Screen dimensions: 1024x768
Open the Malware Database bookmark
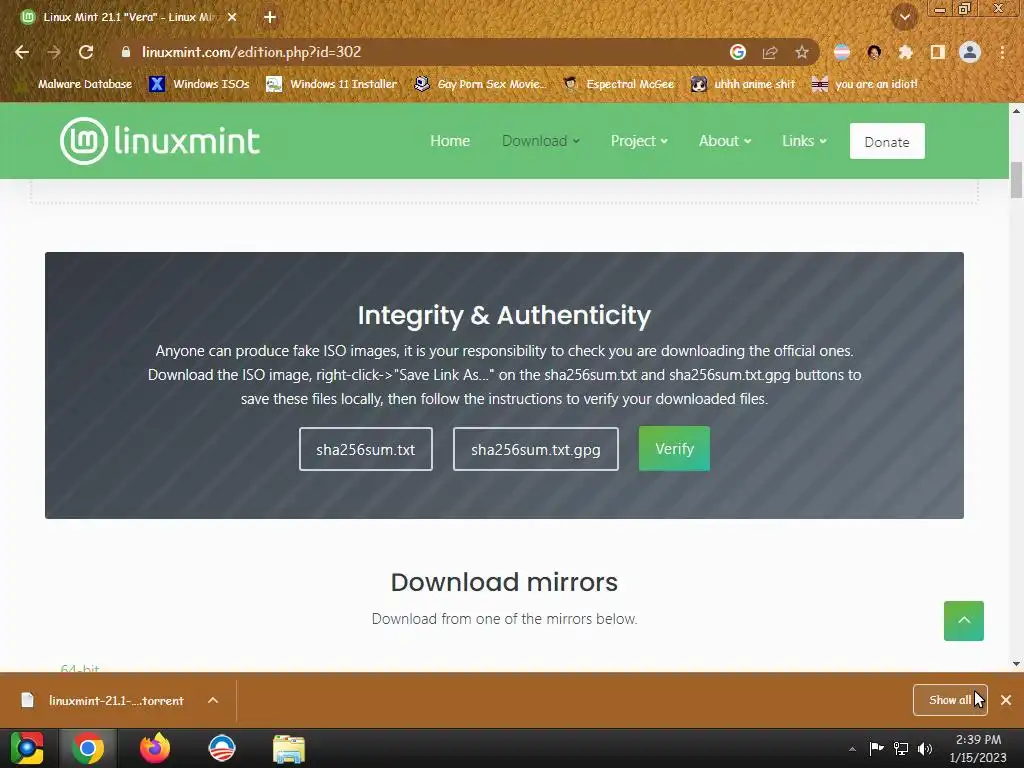click(75, 84)
